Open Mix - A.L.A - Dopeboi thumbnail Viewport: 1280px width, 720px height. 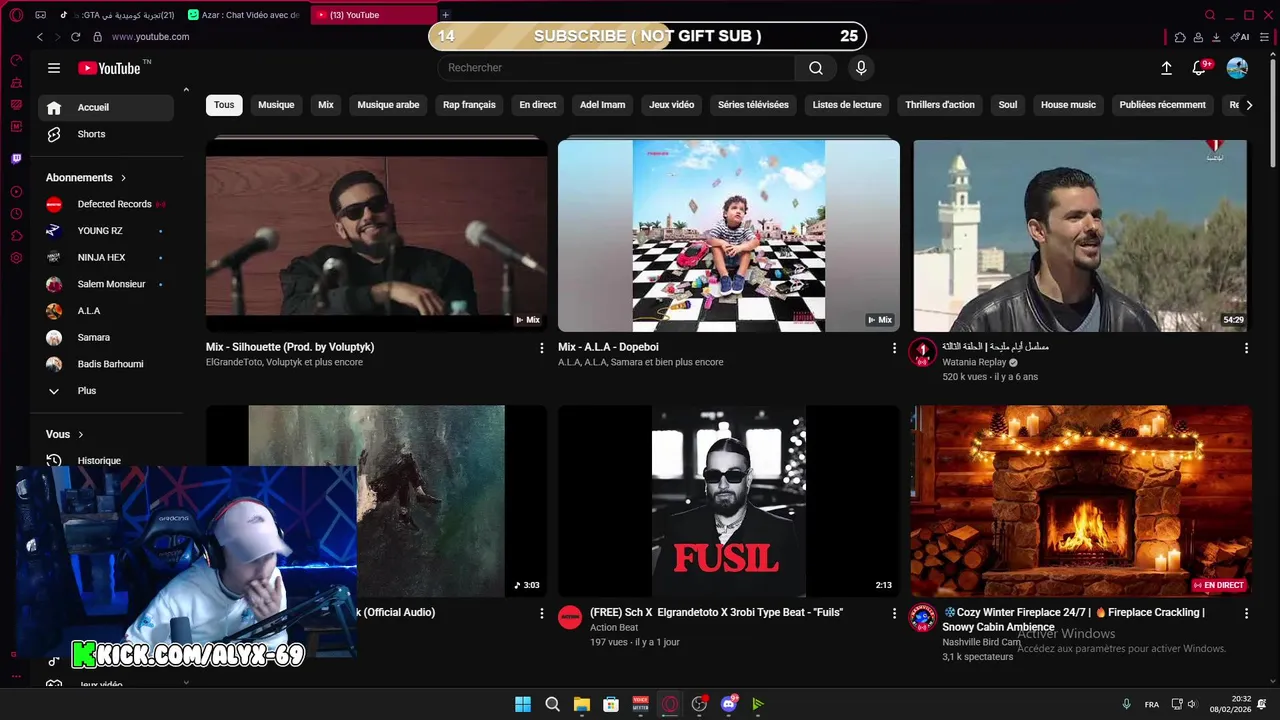[729, 236]
